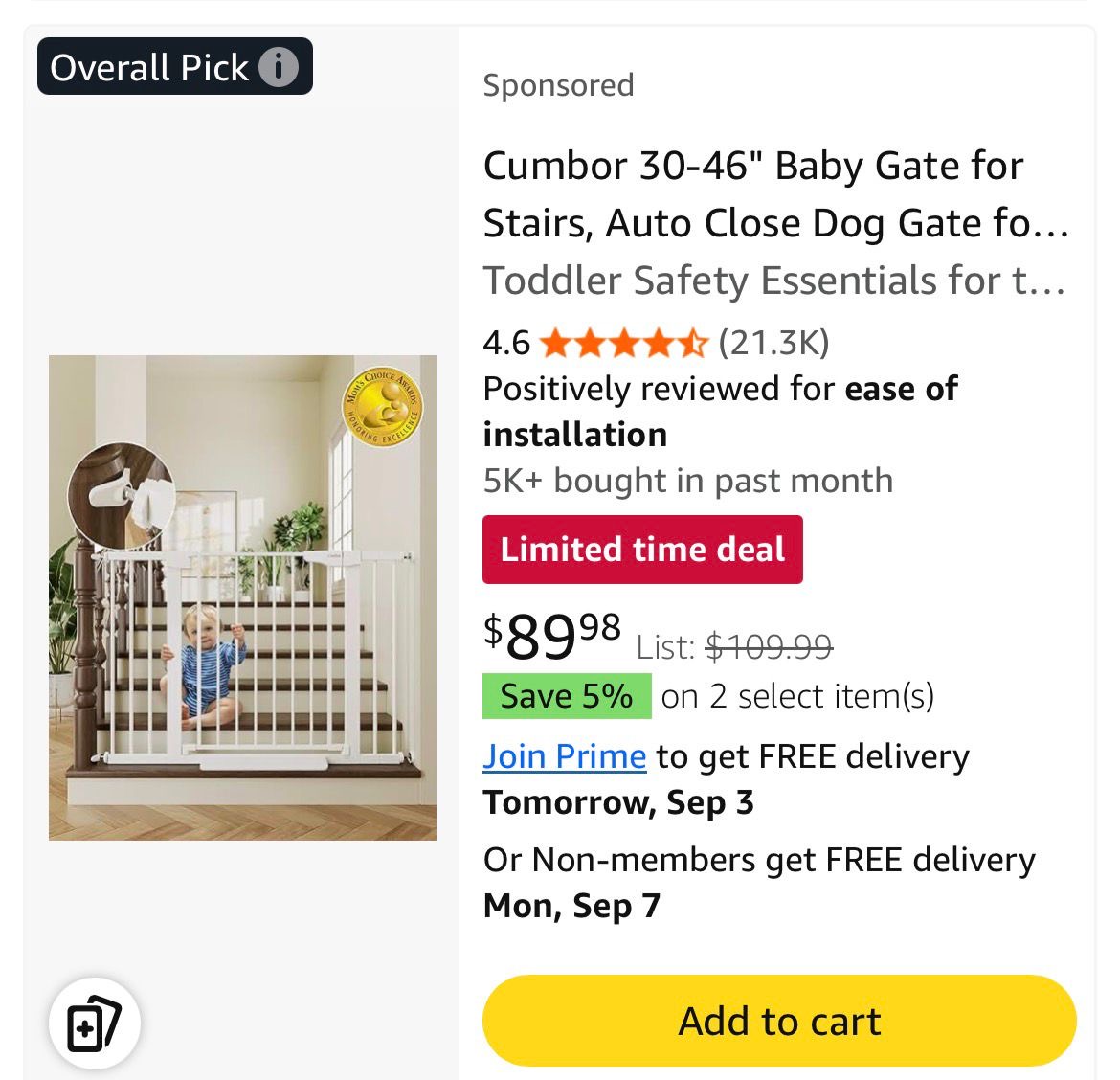Click the orange star rating icons
Screen dimensions: 1120x1080
point(623,344)
